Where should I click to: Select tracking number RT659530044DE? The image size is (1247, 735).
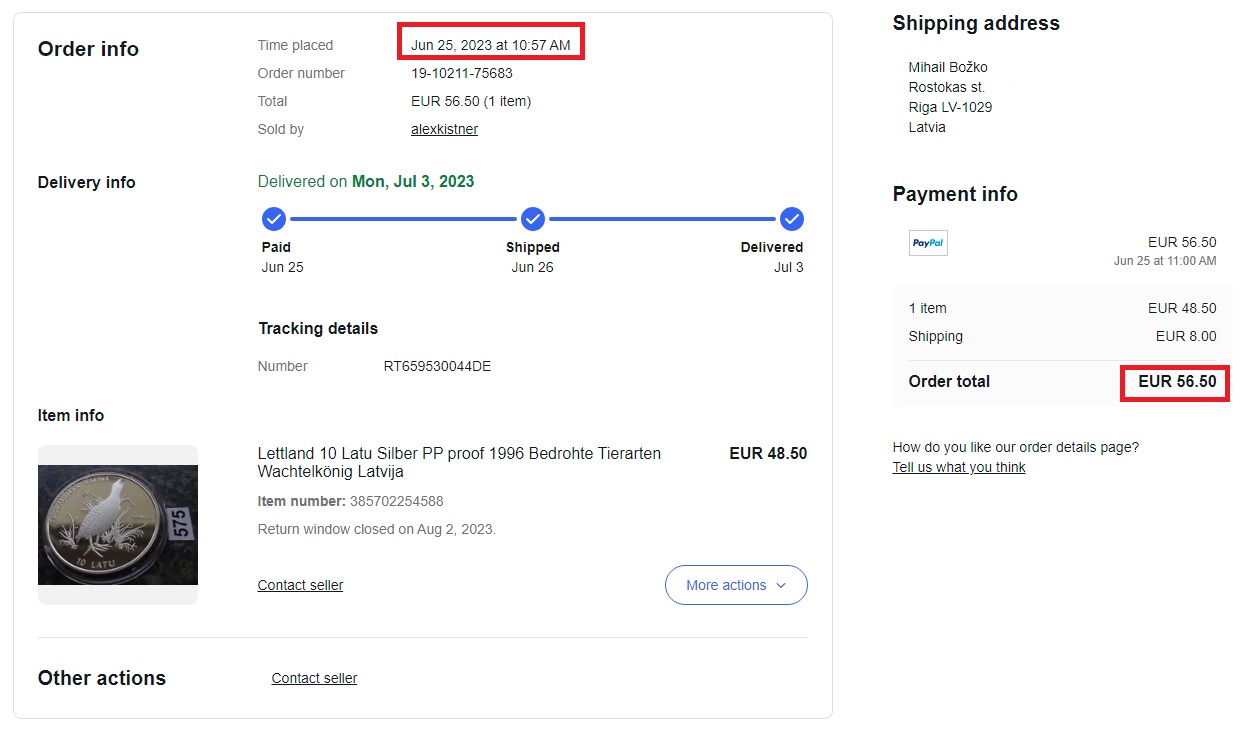(437, 366)
